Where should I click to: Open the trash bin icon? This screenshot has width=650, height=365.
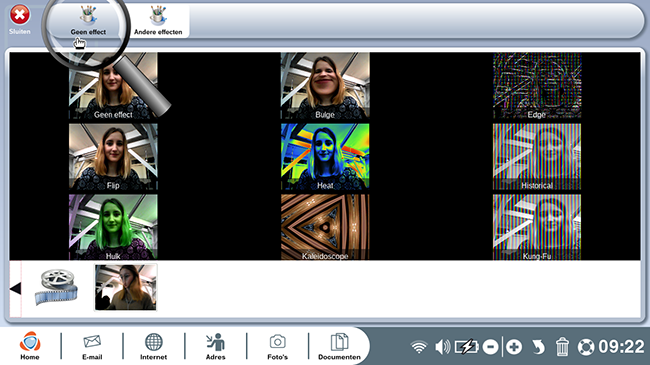click(562, 347)
